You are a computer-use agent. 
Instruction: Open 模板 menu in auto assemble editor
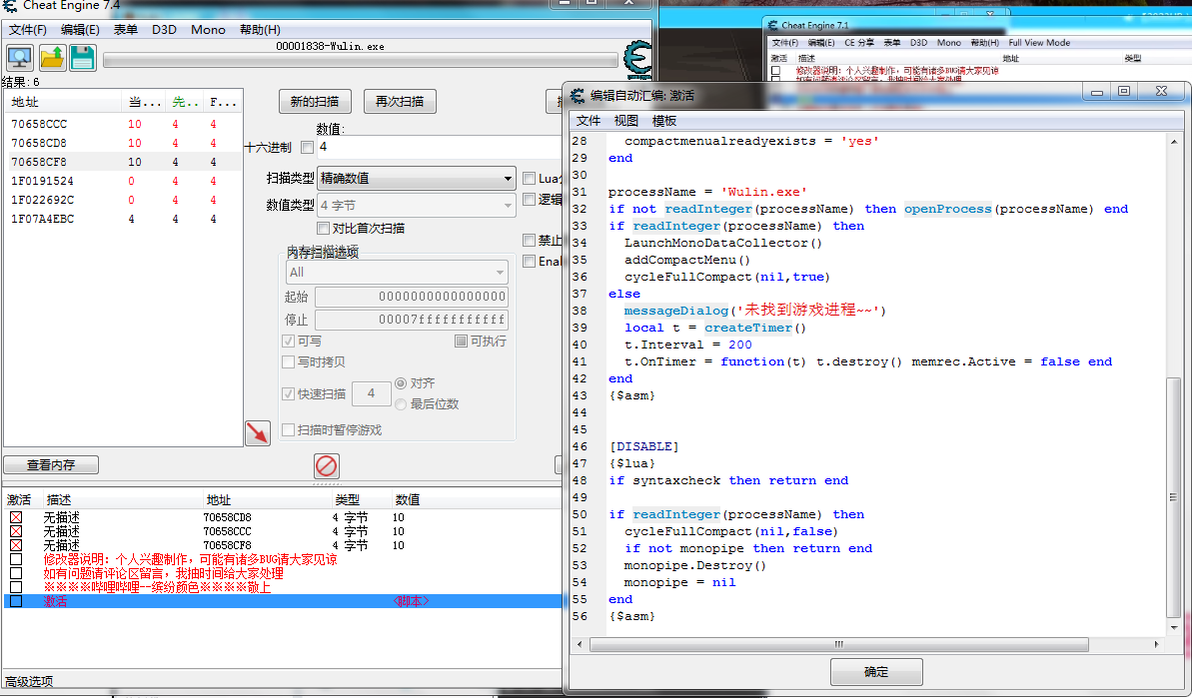click(x=664, y=121)
